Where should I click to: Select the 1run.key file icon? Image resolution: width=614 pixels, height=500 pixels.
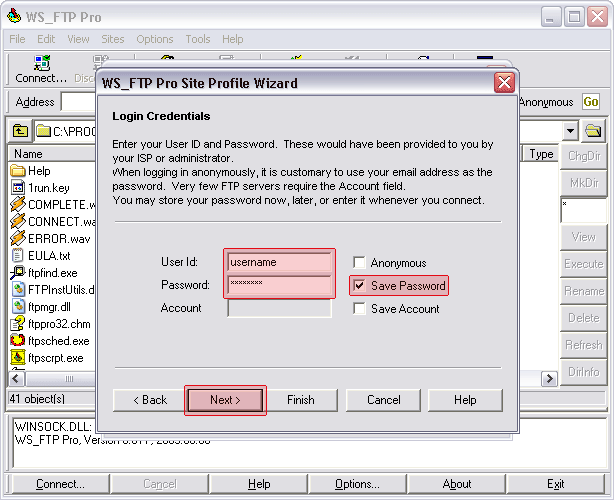point(18,188)
